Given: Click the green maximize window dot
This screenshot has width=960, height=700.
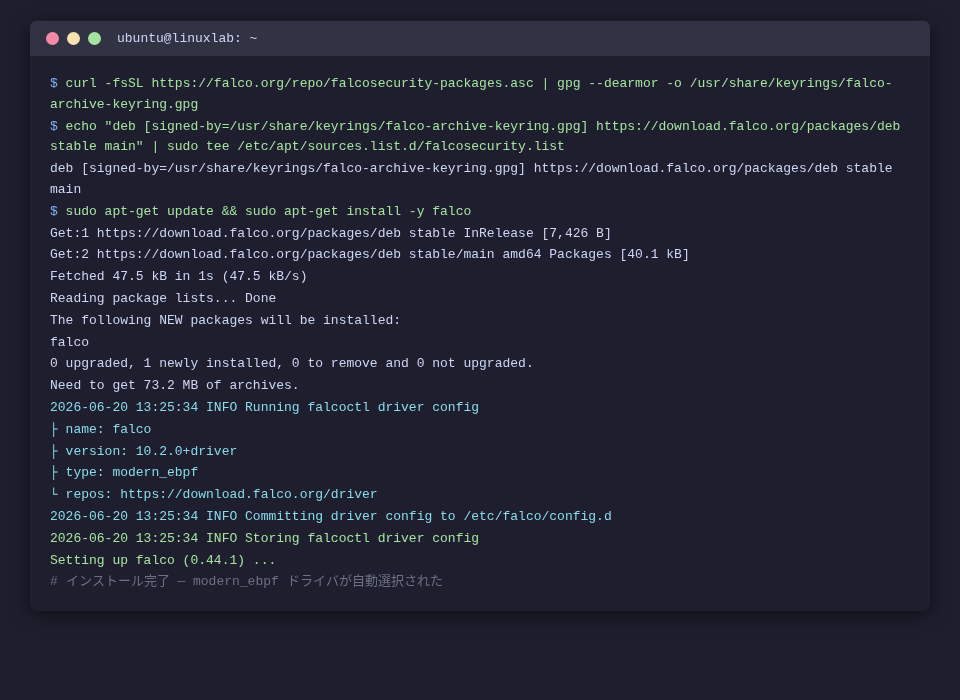Looking at the screenshot, I should [x=94, y=39].
